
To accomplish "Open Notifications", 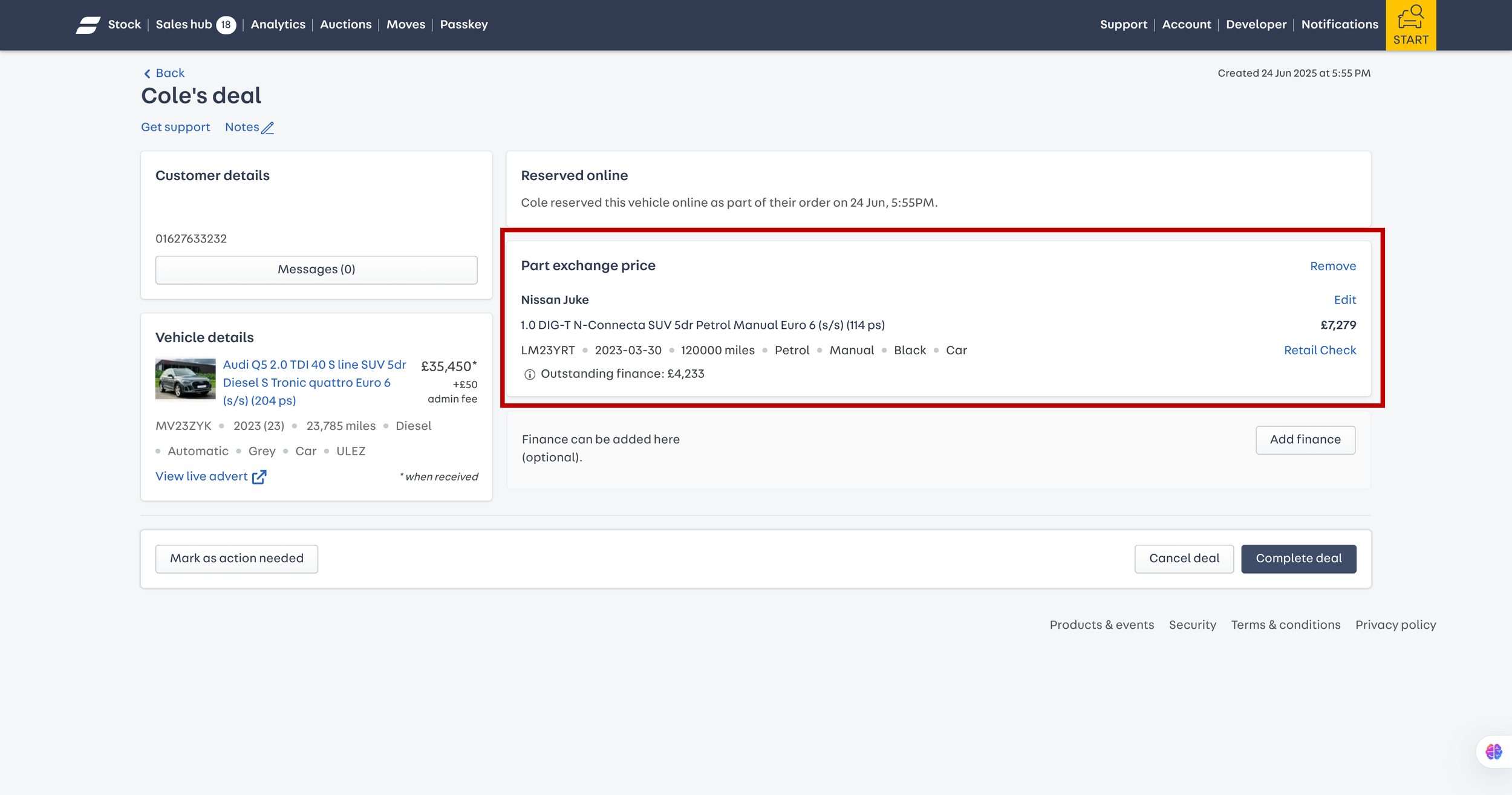I will click(1340, 25).
